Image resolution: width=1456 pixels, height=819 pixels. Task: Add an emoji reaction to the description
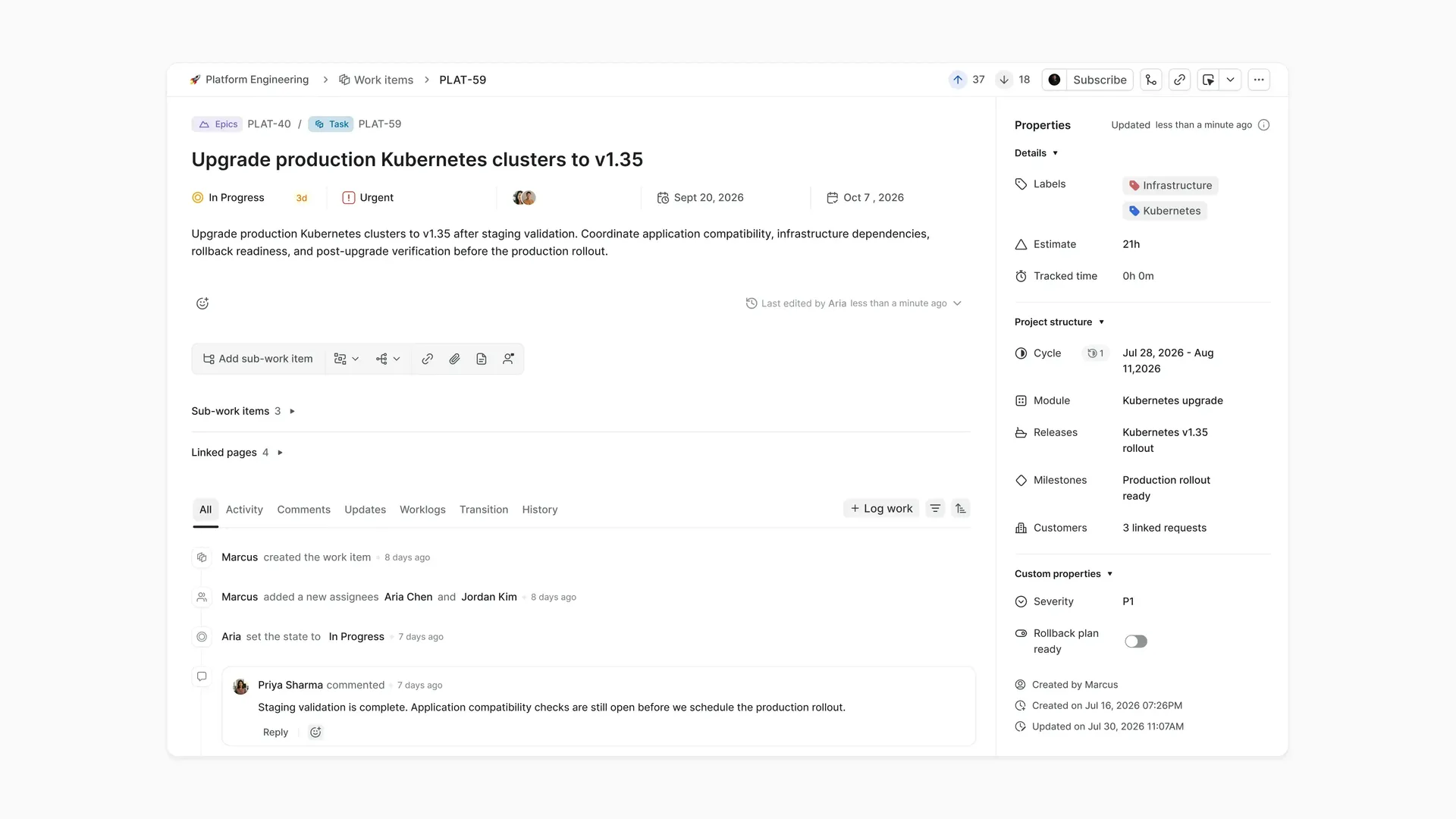pos(202,303)
